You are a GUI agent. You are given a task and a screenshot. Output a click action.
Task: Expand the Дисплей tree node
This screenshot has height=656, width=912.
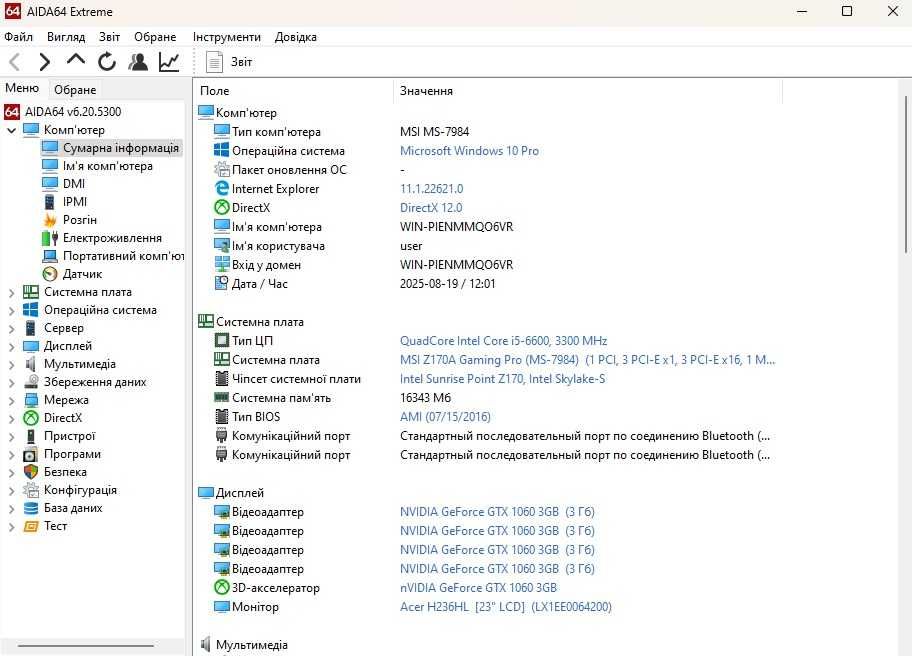coord(11,347)
